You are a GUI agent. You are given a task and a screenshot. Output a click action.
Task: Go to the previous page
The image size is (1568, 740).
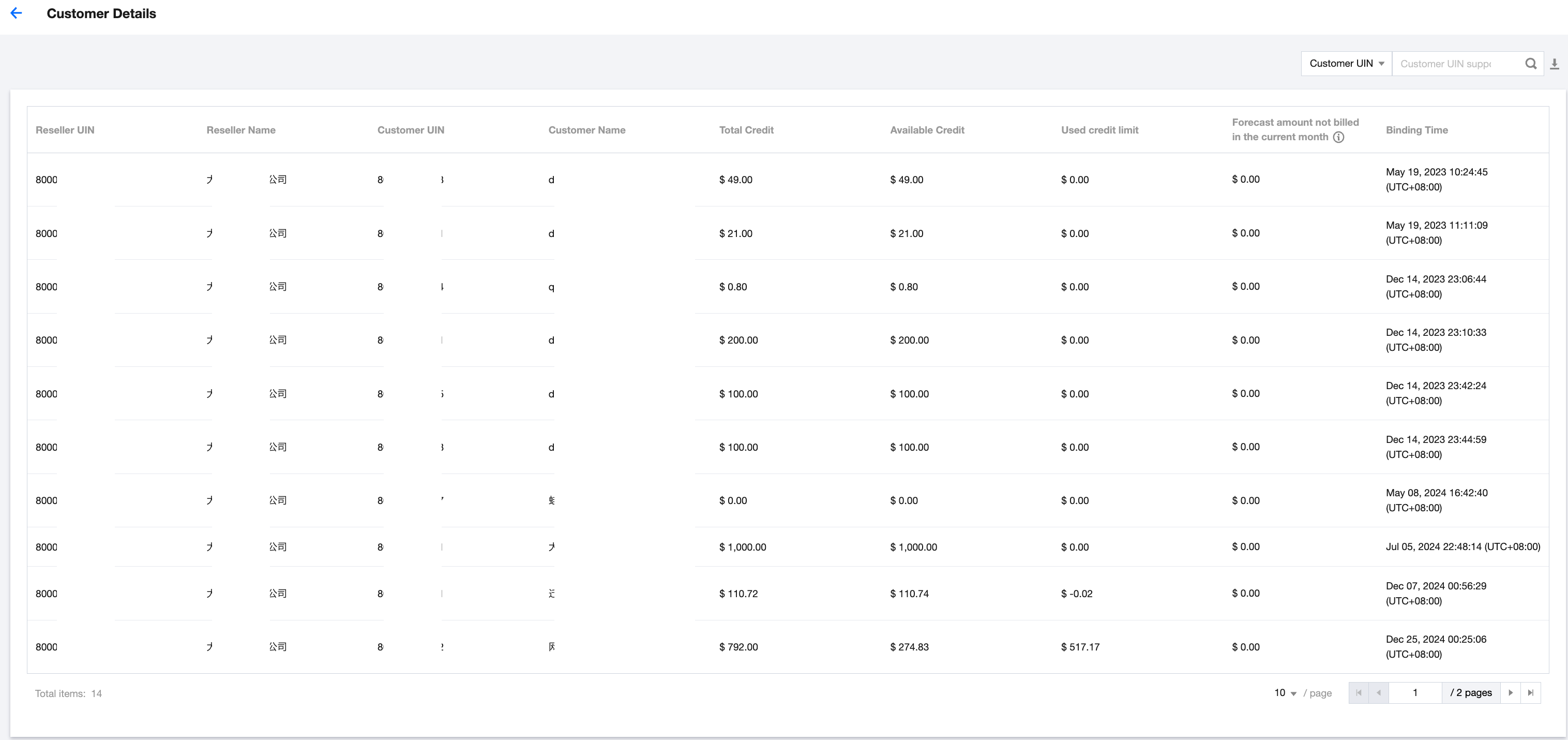click(x=1379, y=692)
